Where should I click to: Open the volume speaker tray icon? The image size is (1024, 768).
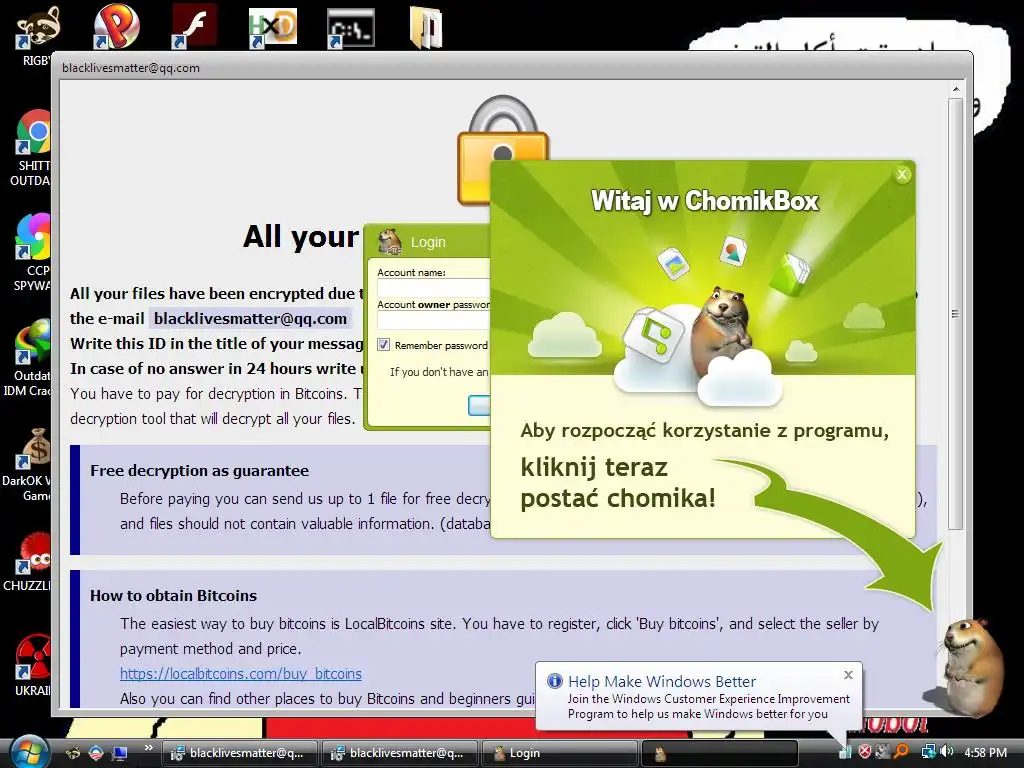point(947,752)
